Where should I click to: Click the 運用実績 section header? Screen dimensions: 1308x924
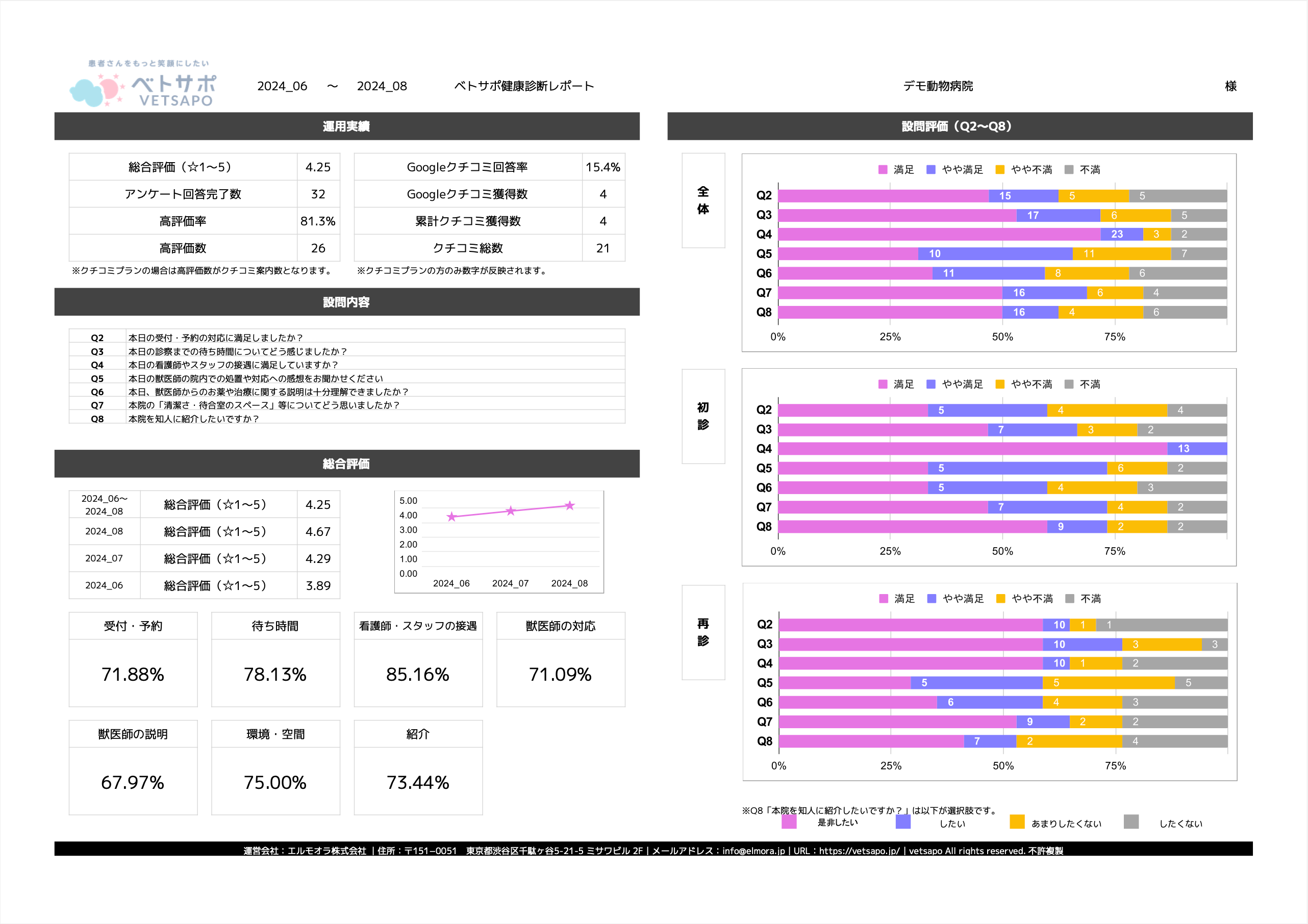346,126
